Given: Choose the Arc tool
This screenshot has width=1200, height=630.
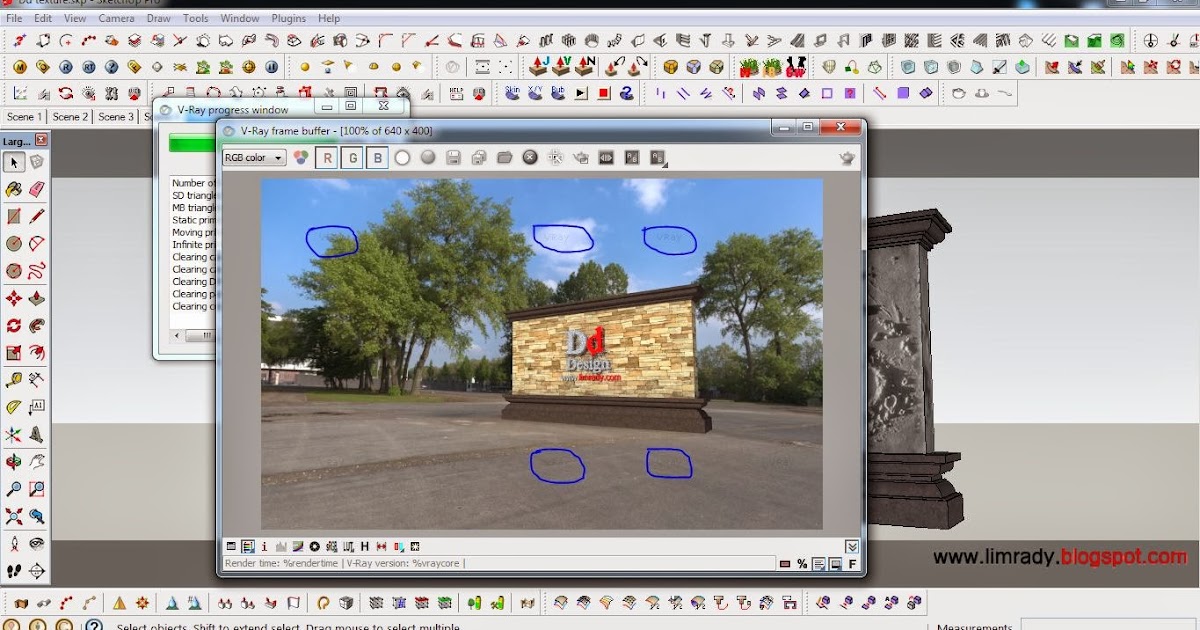Looking at the screenshot, I should pyautogui.click(x=37, y=243).
